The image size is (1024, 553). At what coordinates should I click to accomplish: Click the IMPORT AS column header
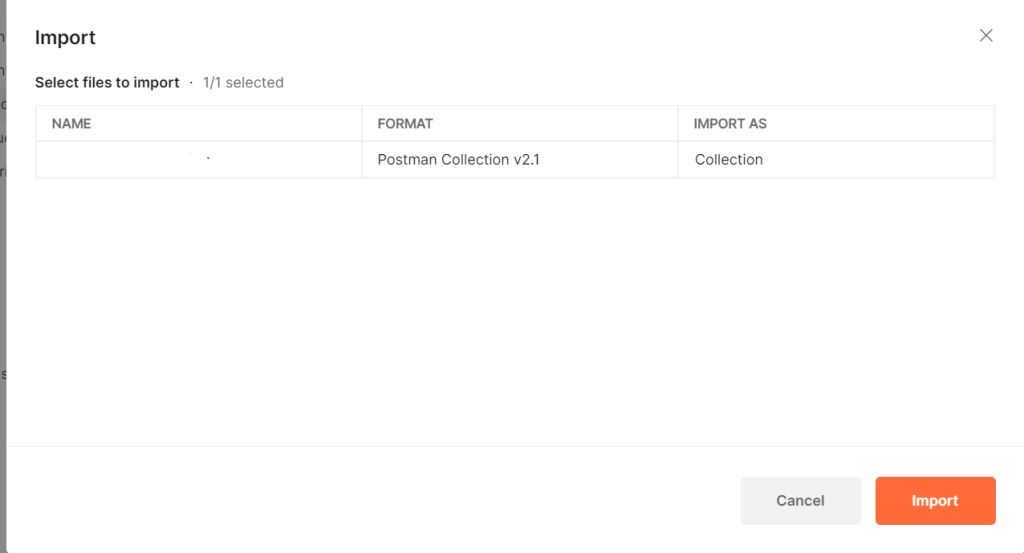730,124
